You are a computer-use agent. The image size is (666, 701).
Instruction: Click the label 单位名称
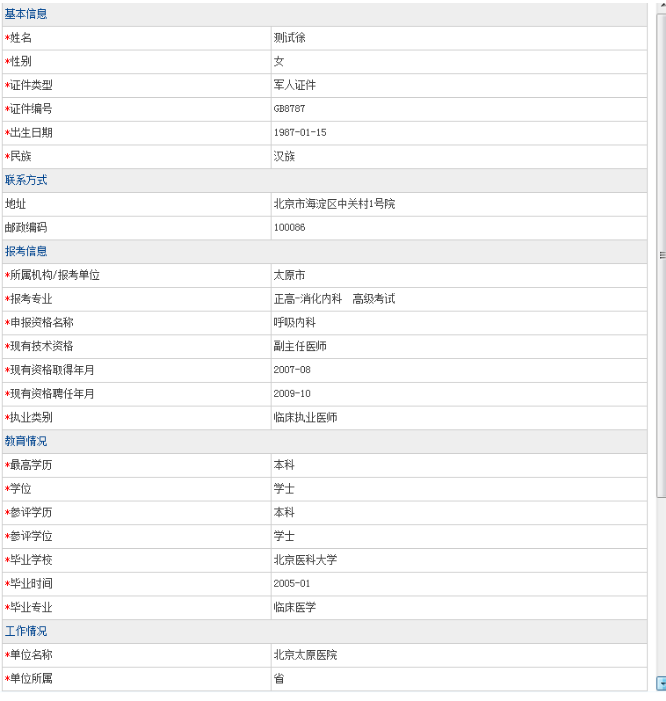(x=31, y=655)
